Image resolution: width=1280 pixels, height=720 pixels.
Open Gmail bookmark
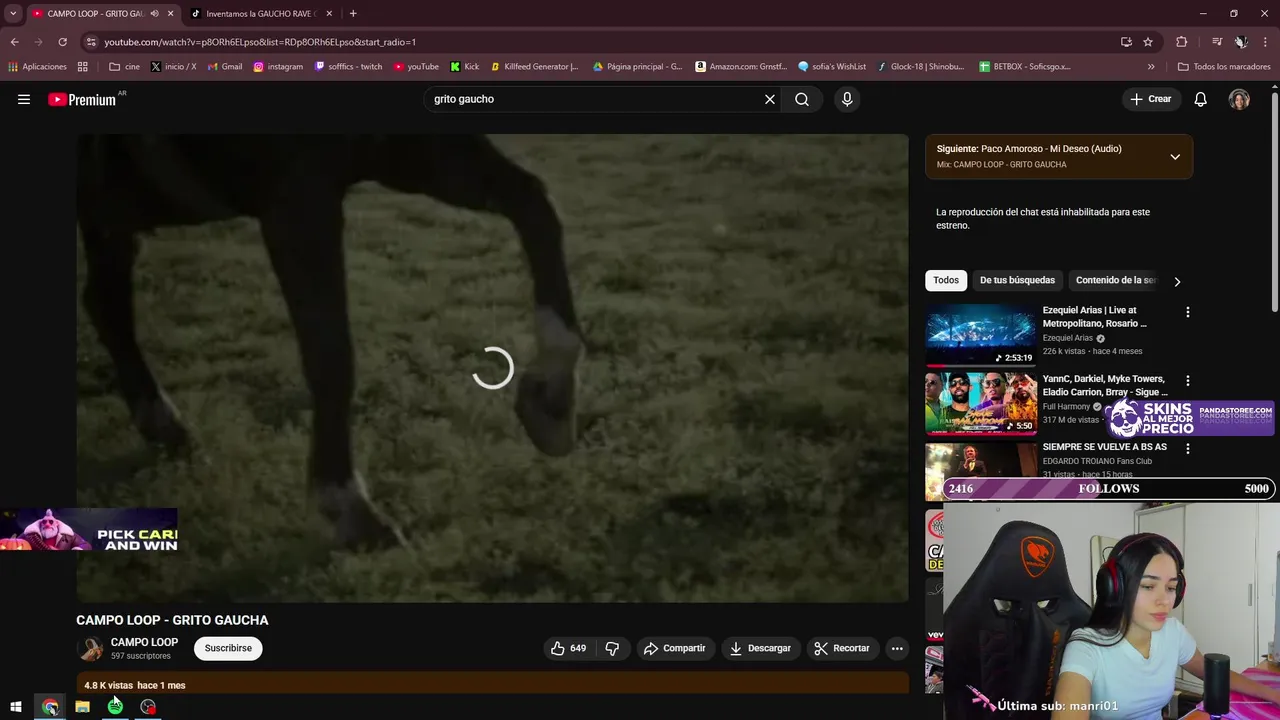[x=225, y=67]
